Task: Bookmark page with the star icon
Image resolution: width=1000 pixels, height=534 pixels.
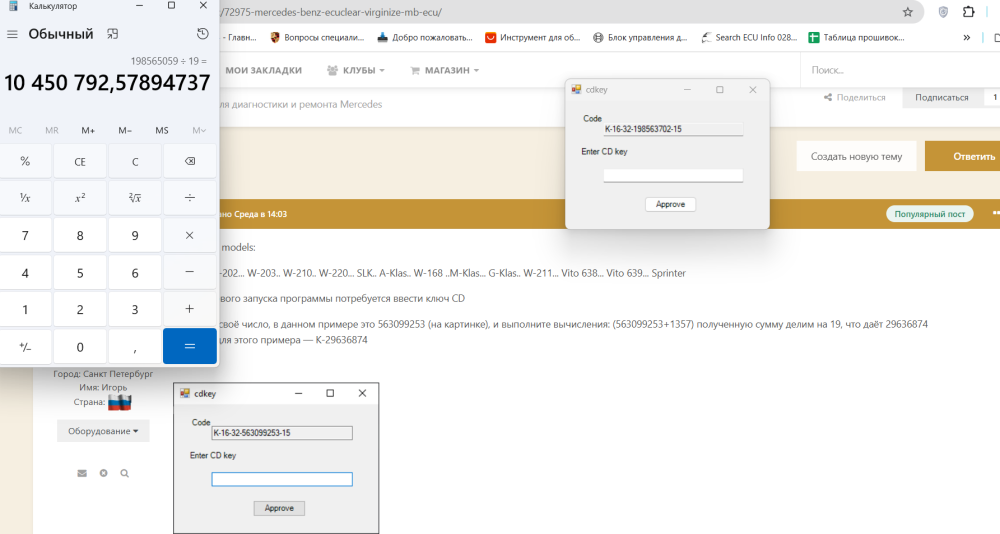Action: (908, 12)
